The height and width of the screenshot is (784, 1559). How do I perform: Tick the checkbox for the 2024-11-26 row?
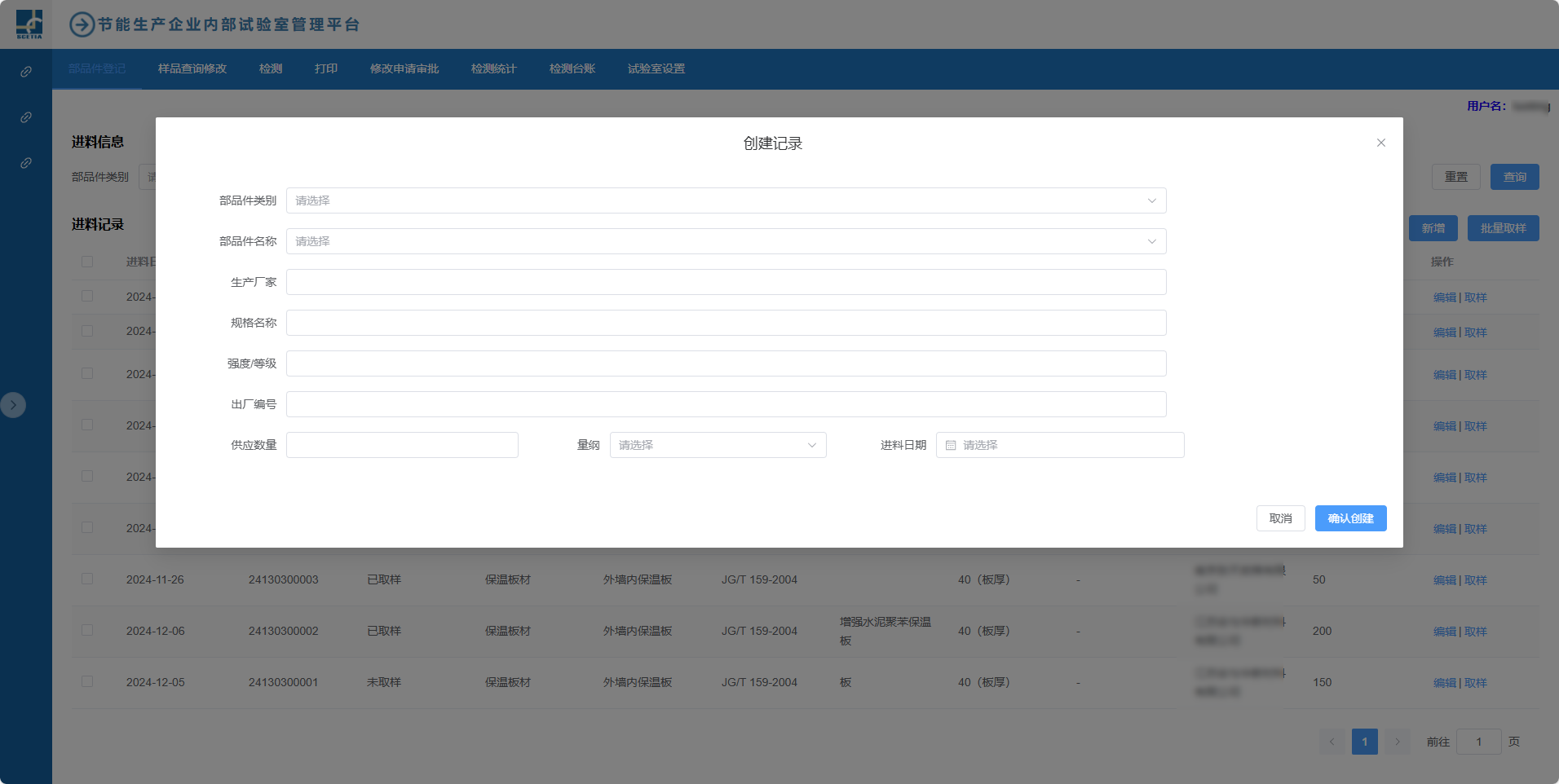pyautogui.click(x=87, y=579)
